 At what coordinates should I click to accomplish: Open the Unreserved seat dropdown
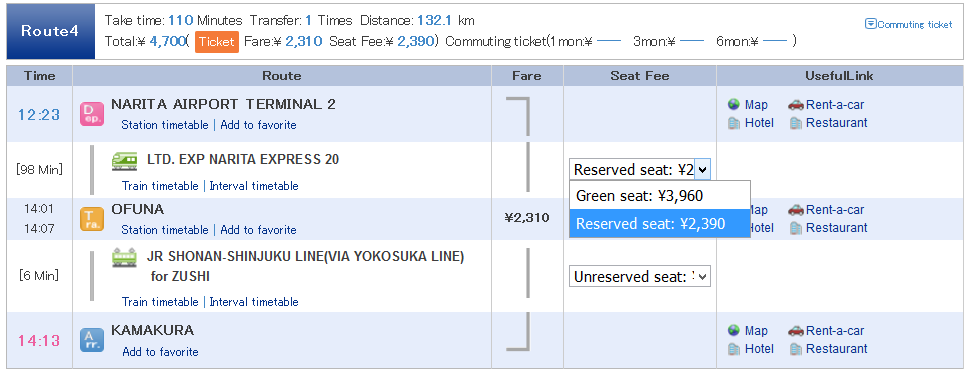click(640, 277)
